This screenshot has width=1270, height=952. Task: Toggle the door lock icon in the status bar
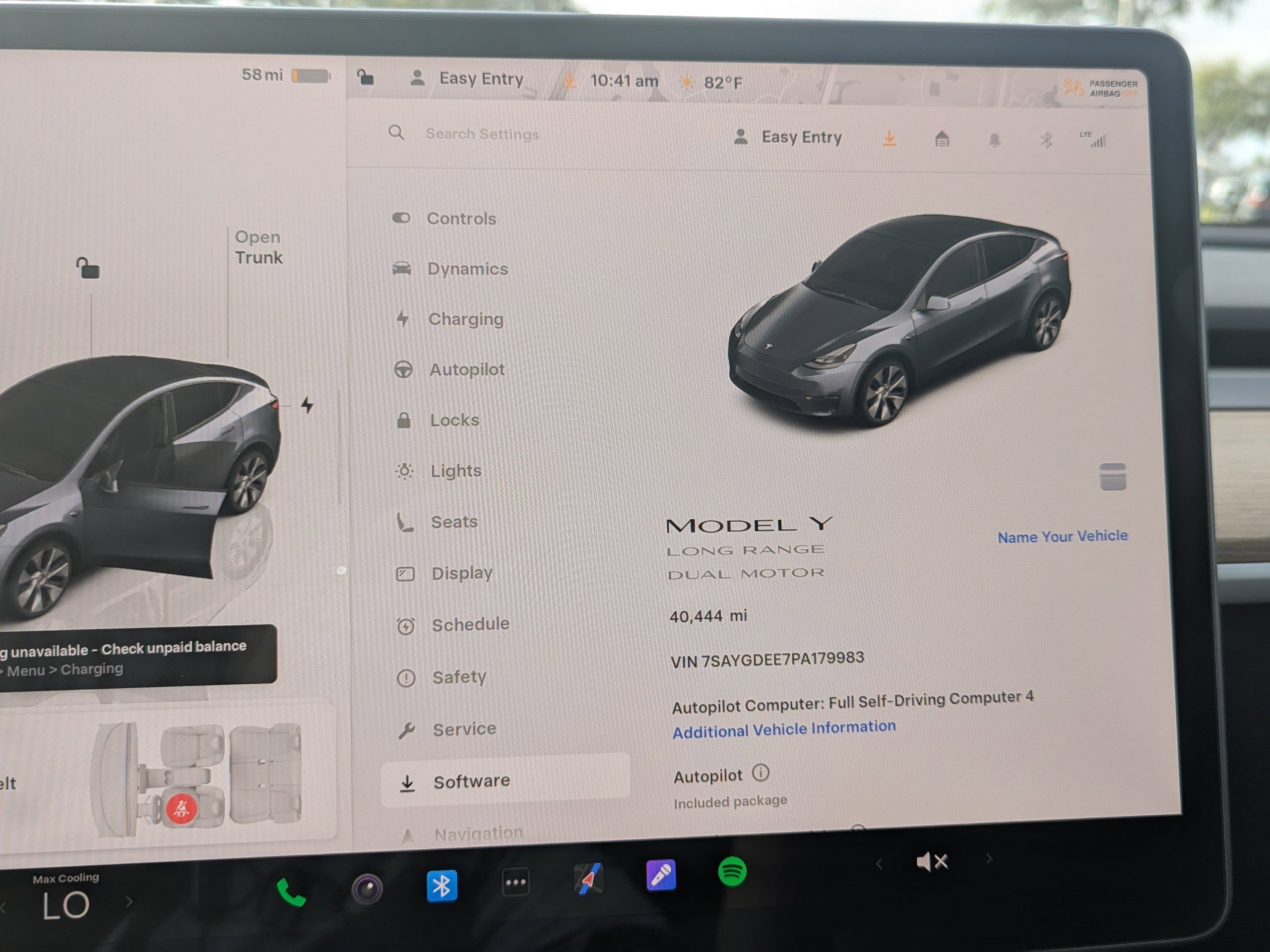pos(365,77)
